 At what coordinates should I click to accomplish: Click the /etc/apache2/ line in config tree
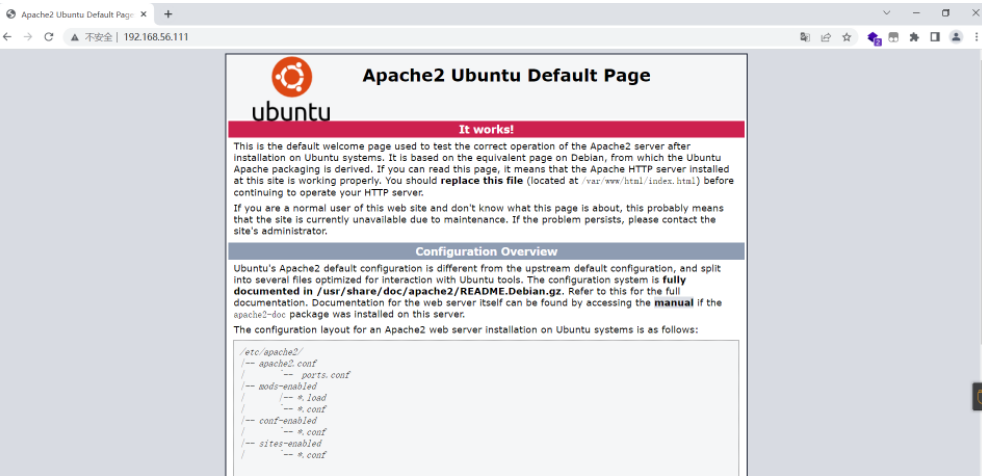[271, 353]
